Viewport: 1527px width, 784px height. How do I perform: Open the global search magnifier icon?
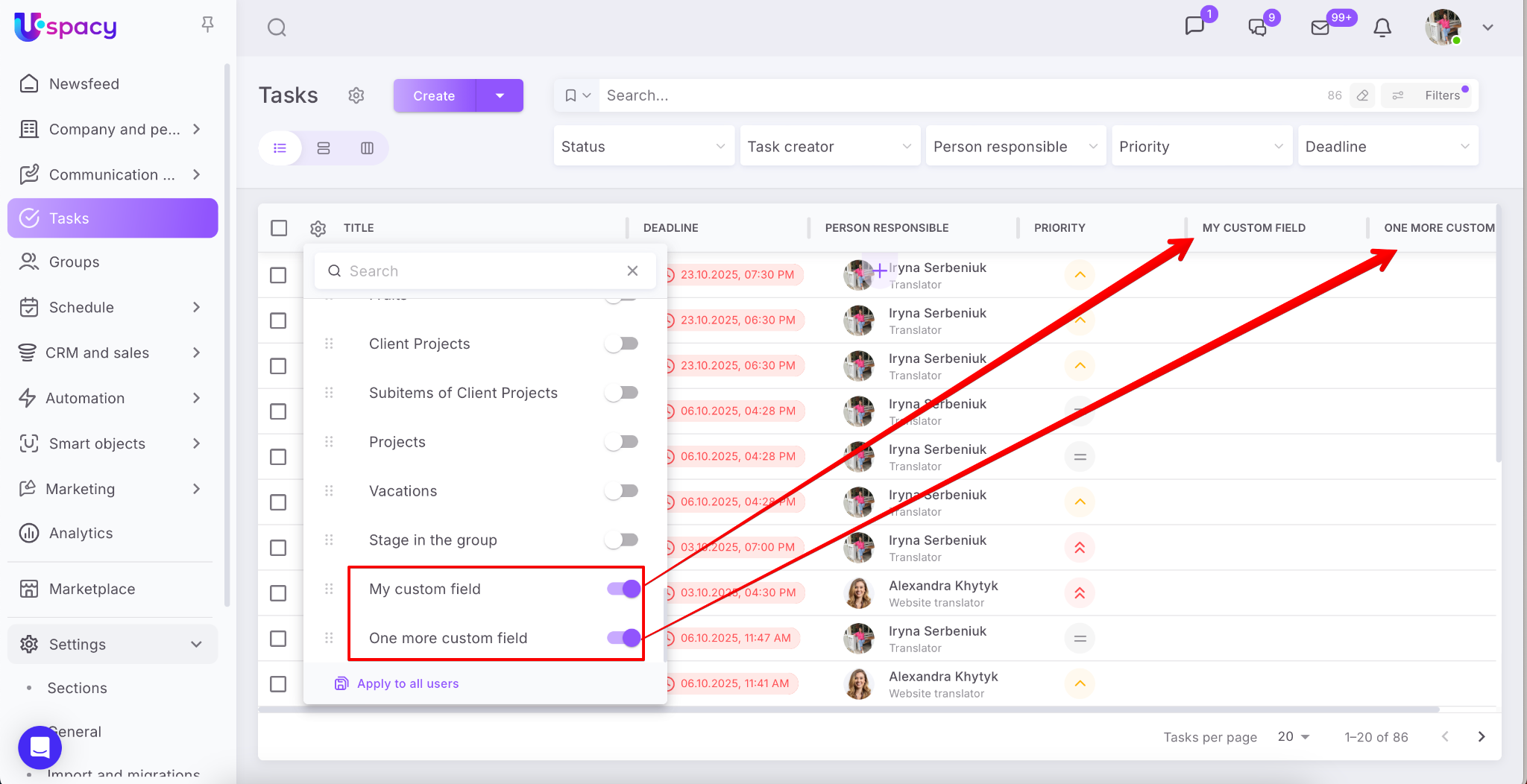[x=277, y=28]
